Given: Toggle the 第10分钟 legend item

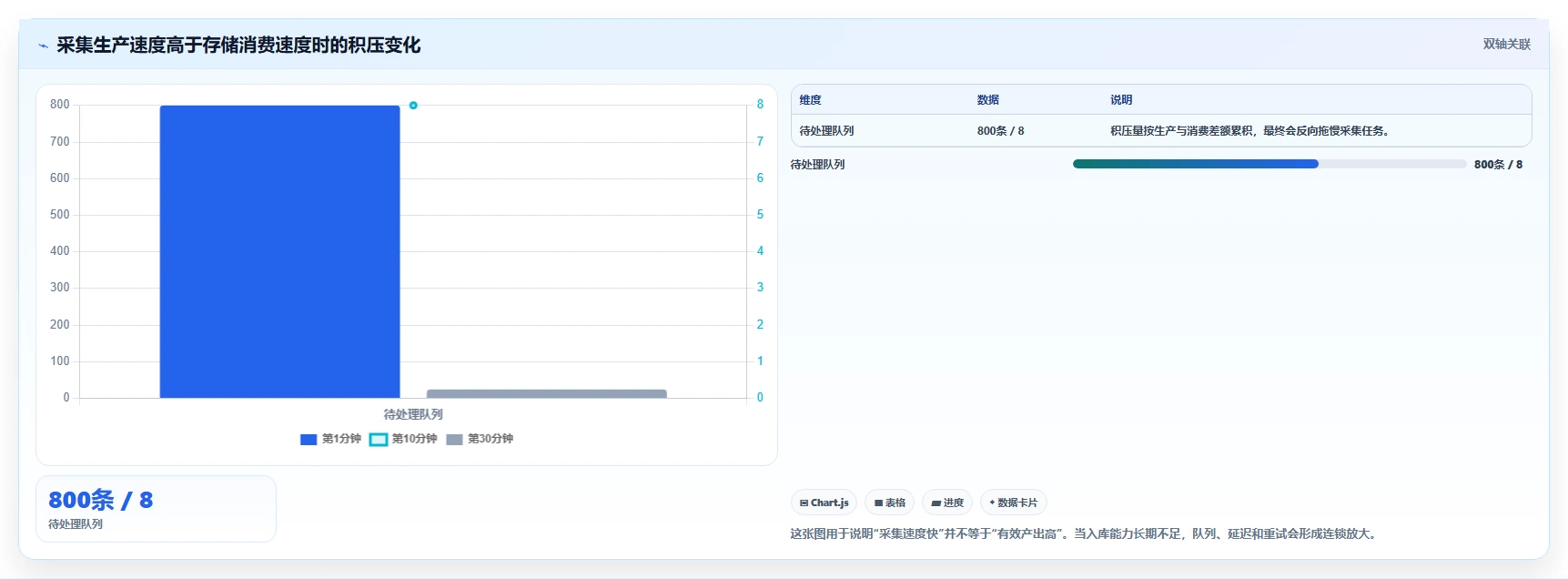Looking at the screenshot, I should (403, 439).
